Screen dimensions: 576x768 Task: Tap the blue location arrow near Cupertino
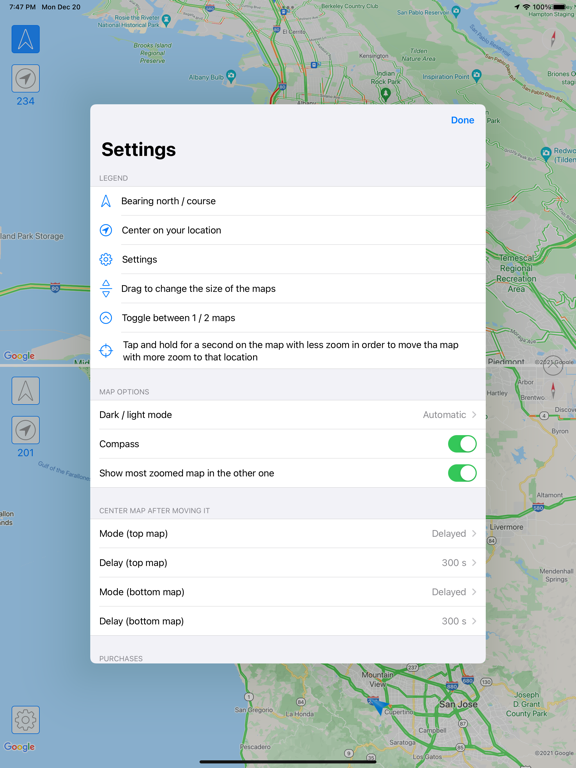click(378, 706)
